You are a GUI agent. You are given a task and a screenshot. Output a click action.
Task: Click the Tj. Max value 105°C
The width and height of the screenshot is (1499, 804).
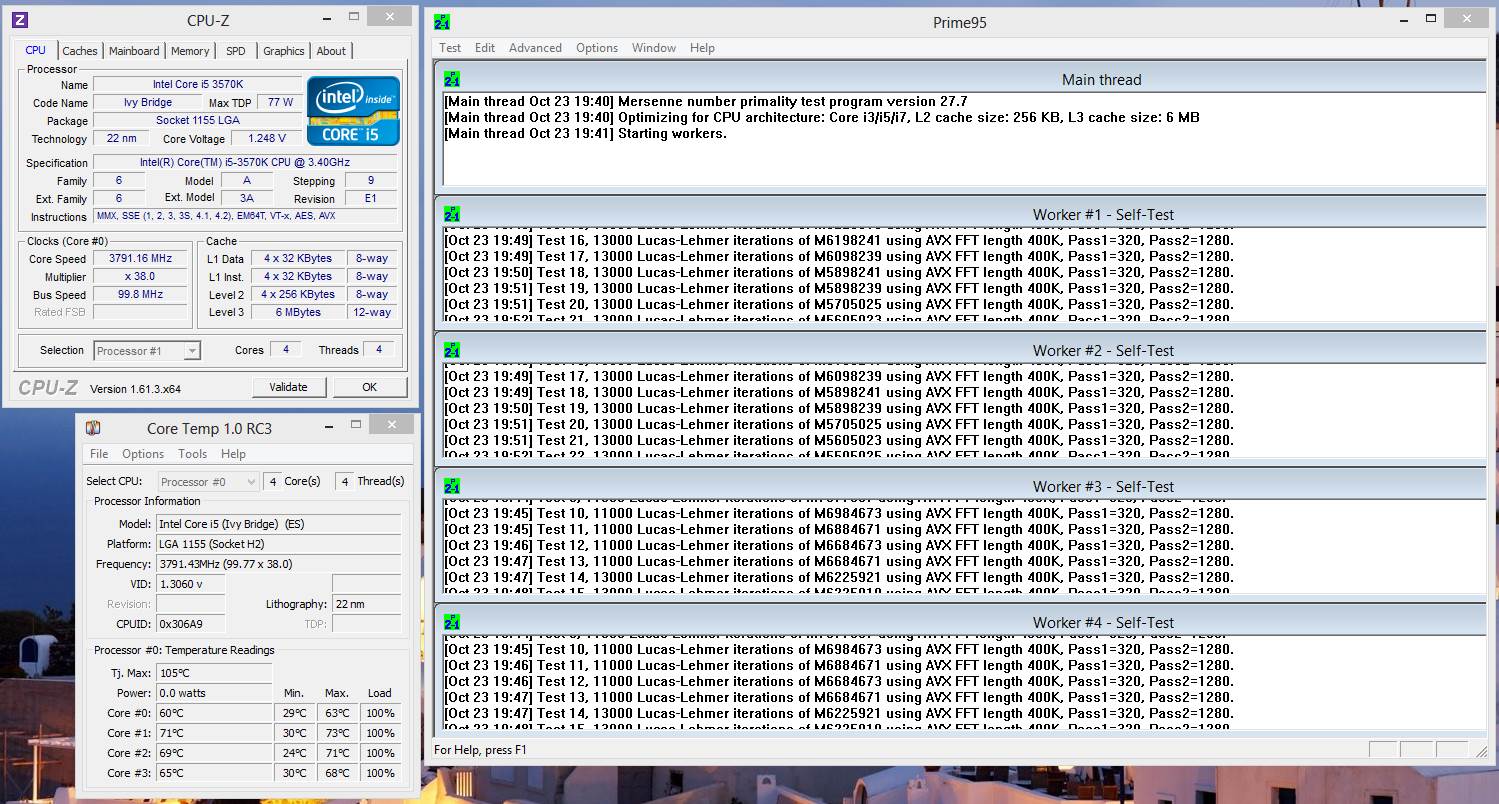(214, 673)
